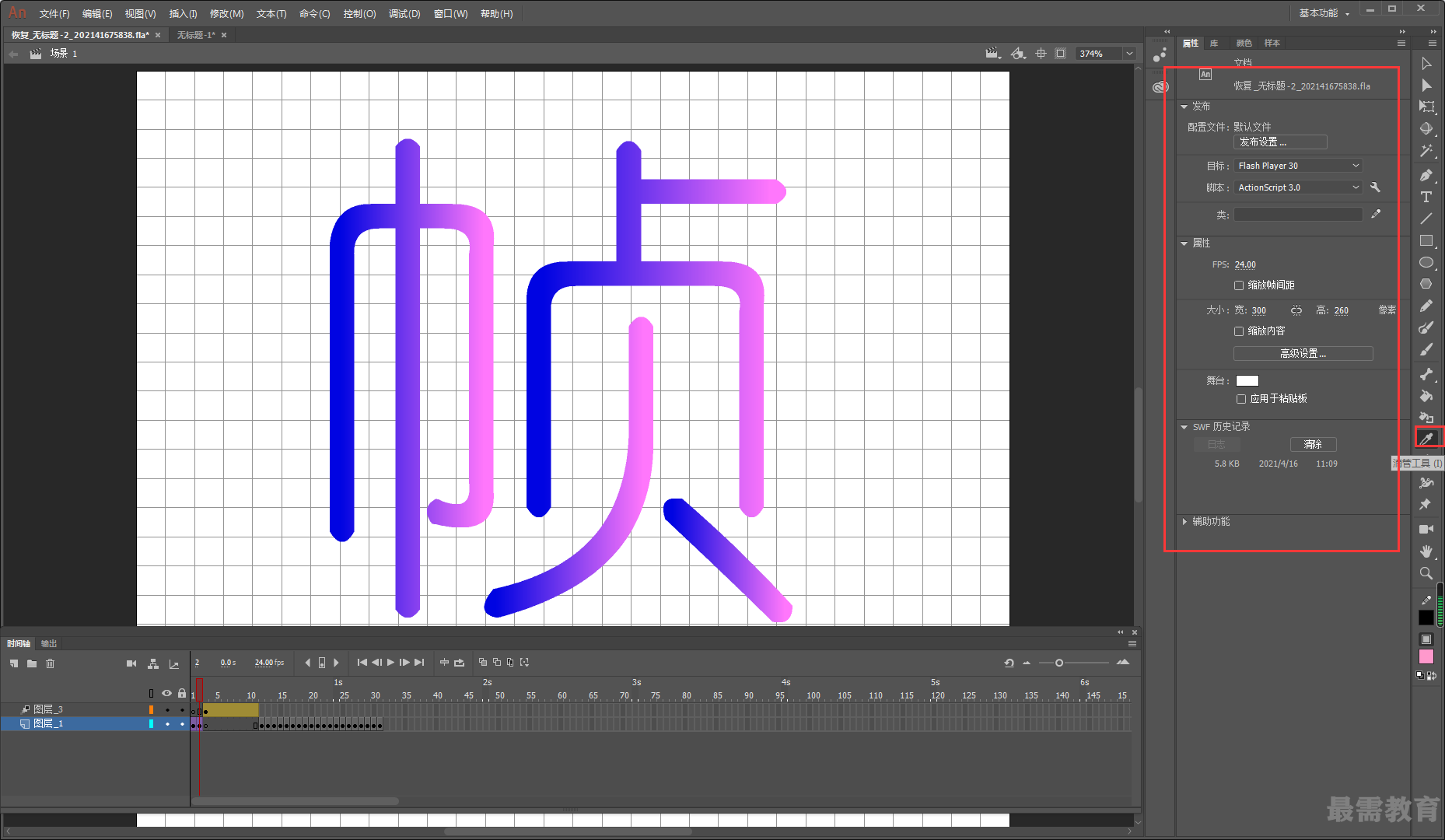
Task: Select the Eyedropper tool
Action: [1426, 439]
